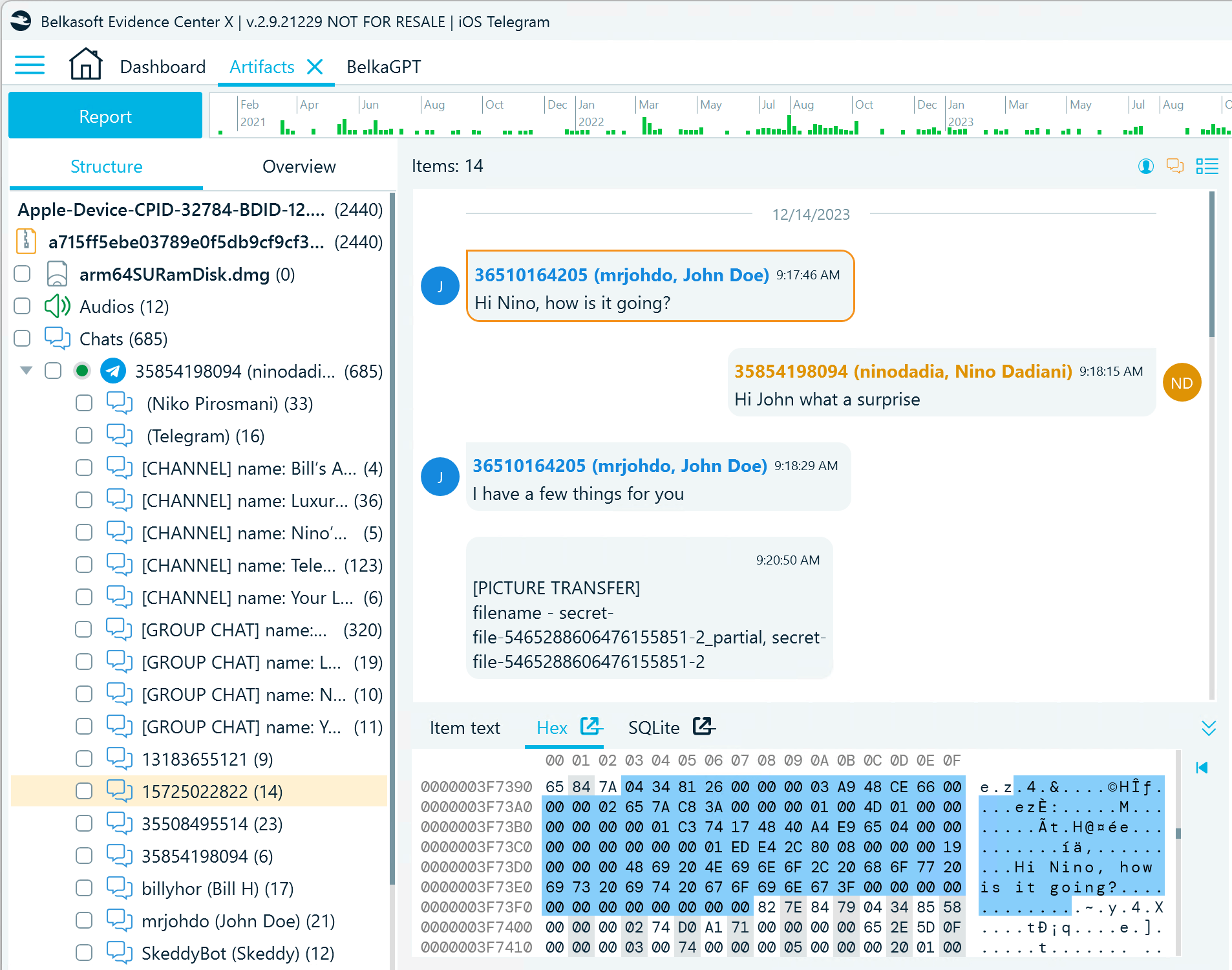Tick the Chats (685) checkbox
The image size is (1232, 970).
click(23, 338)
